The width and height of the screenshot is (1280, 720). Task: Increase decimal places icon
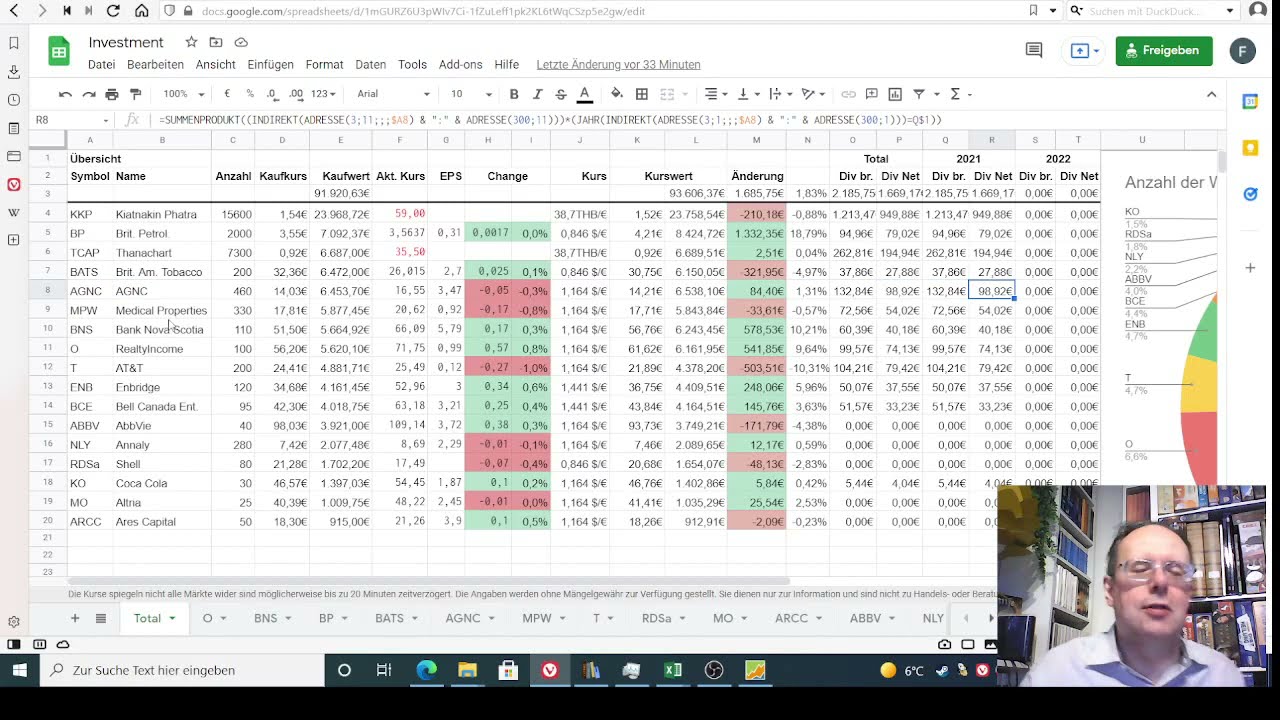296,94
